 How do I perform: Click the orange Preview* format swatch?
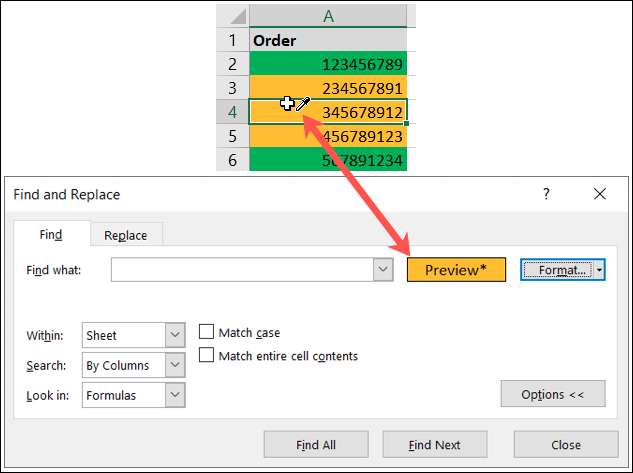coord(456,270)
